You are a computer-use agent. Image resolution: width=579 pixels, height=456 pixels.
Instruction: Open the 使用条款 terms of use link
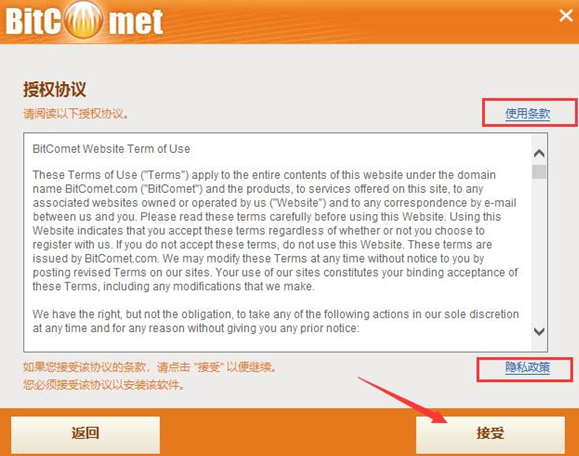coord(528,113)
